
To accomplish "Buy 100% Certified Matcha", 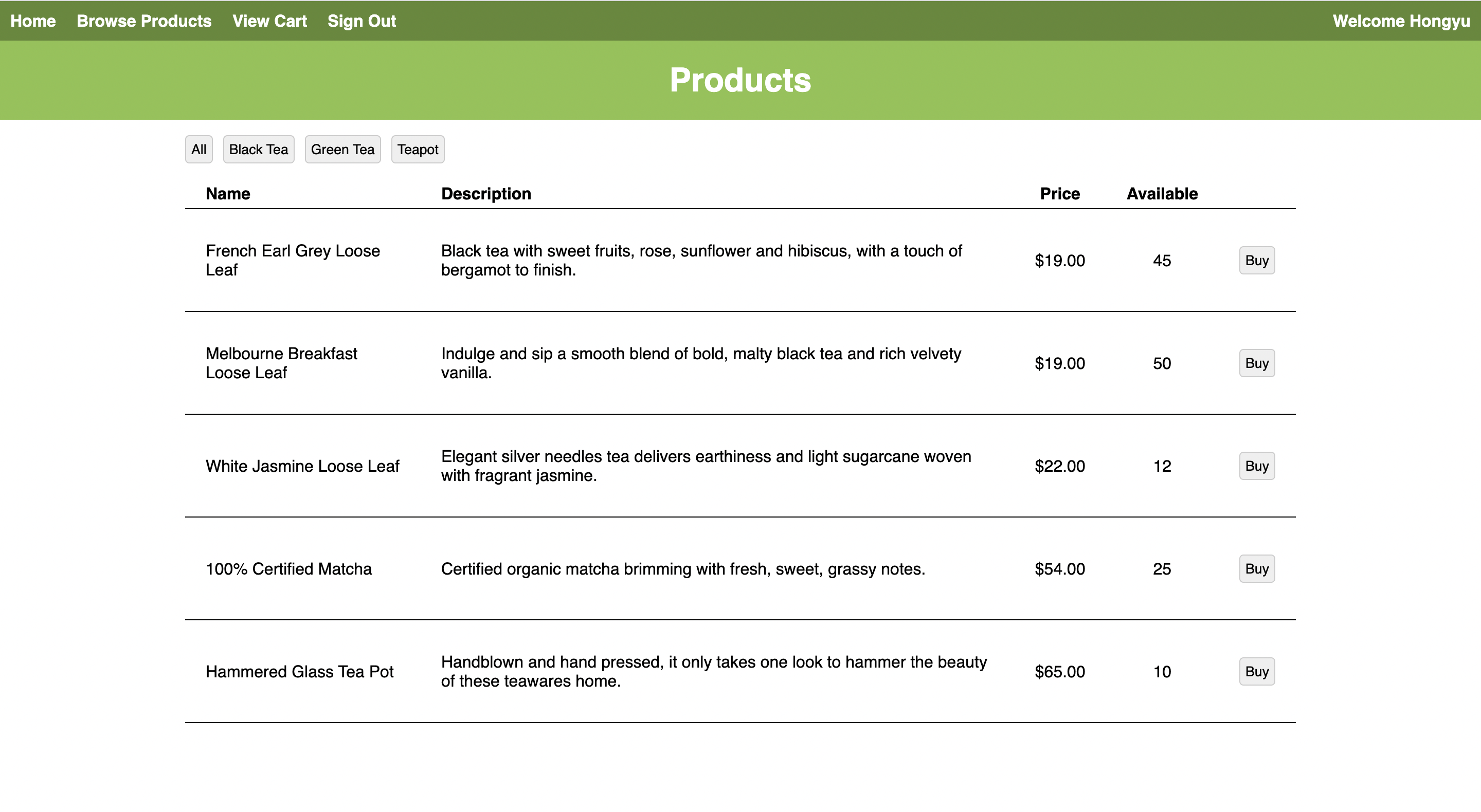I will coord(1256,569).
